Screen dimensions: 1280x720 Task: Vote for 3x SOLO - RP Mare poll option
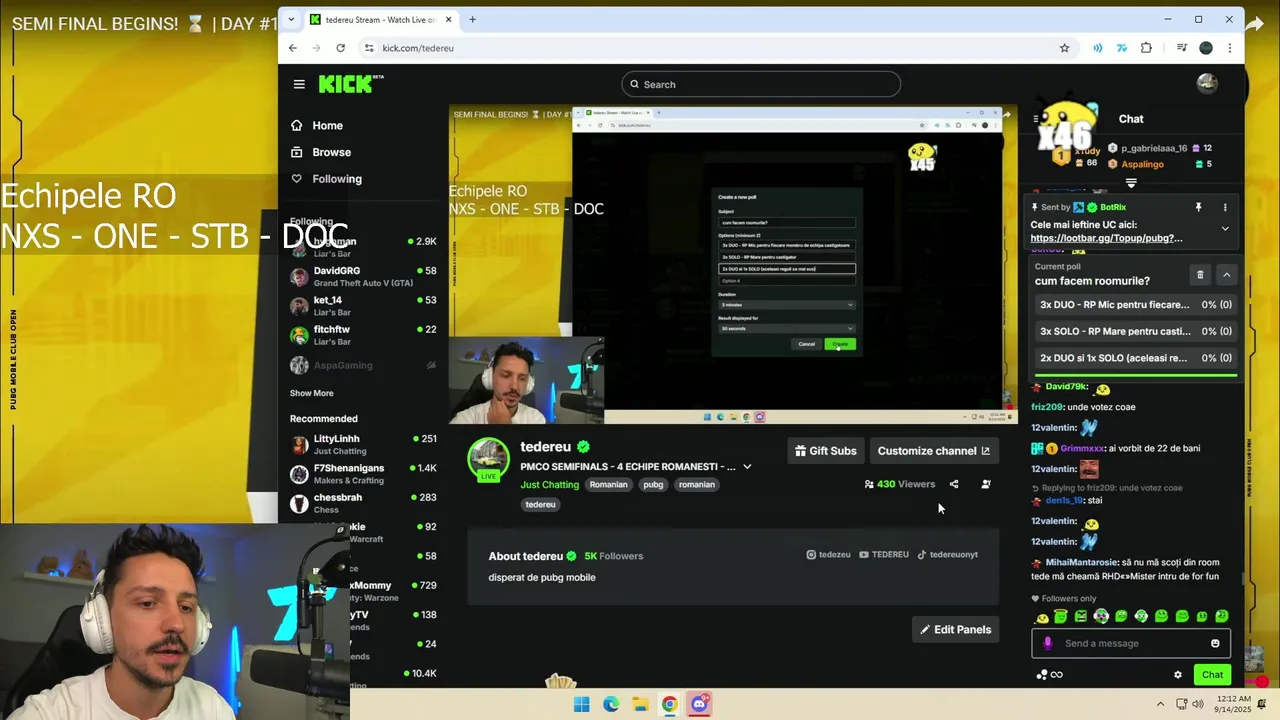[x=1135, y=331]
